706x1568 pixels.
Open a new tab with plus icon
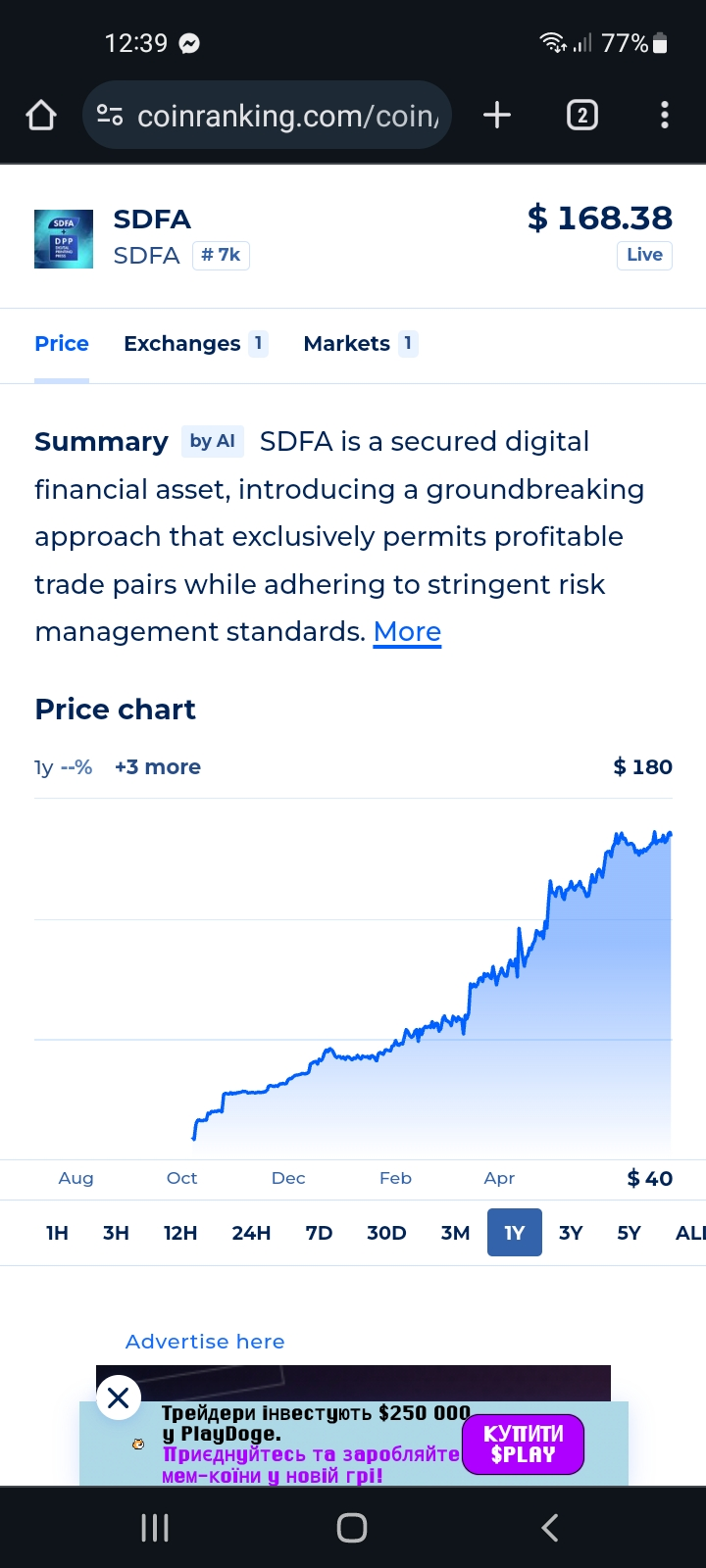coord(497,116)
